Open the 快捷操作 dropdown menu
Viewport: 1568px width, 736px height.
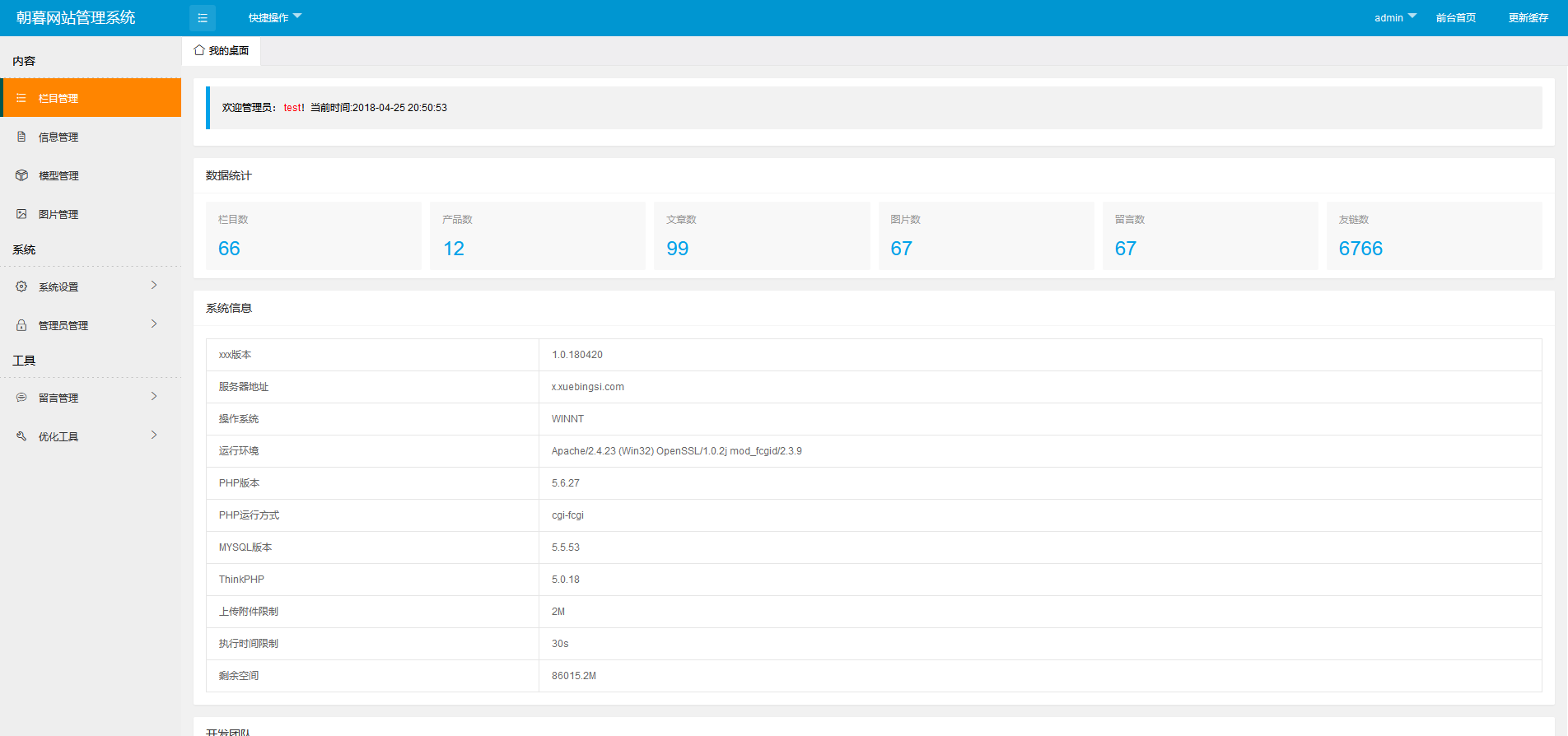(x=275, y=17)
